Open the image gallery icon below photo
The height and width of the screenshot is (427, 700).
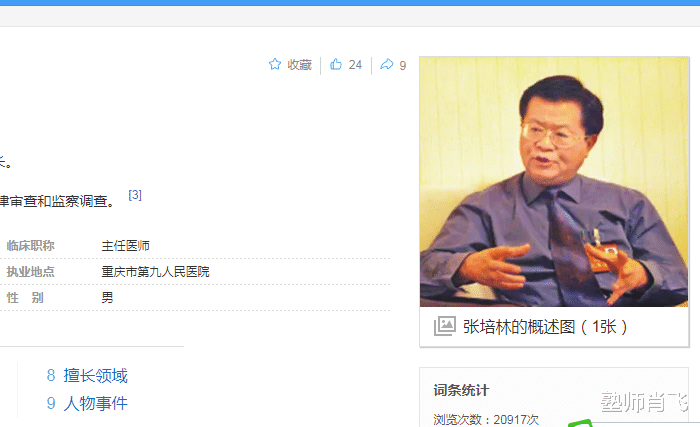[445, 327]
